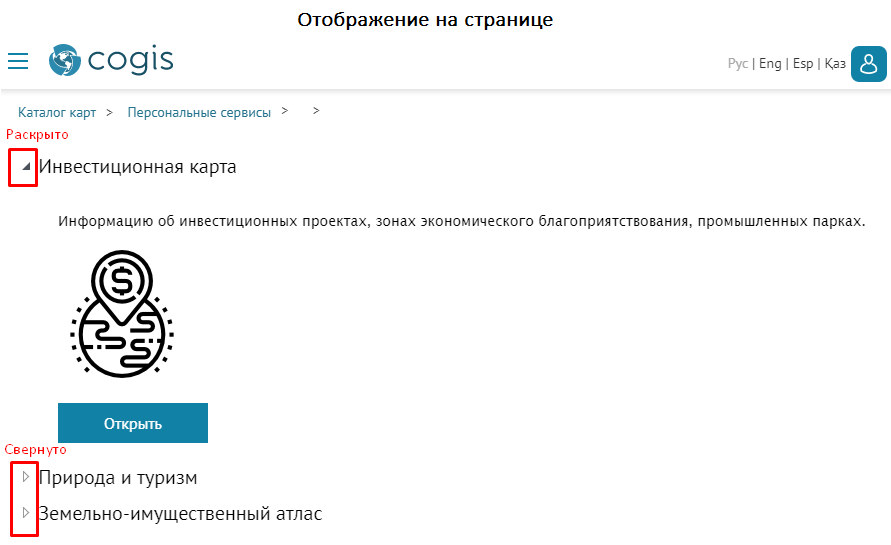This screenshot has height=545, width=891.
Task: Select the Природа и туризм heading
Action: pos(118,478)
